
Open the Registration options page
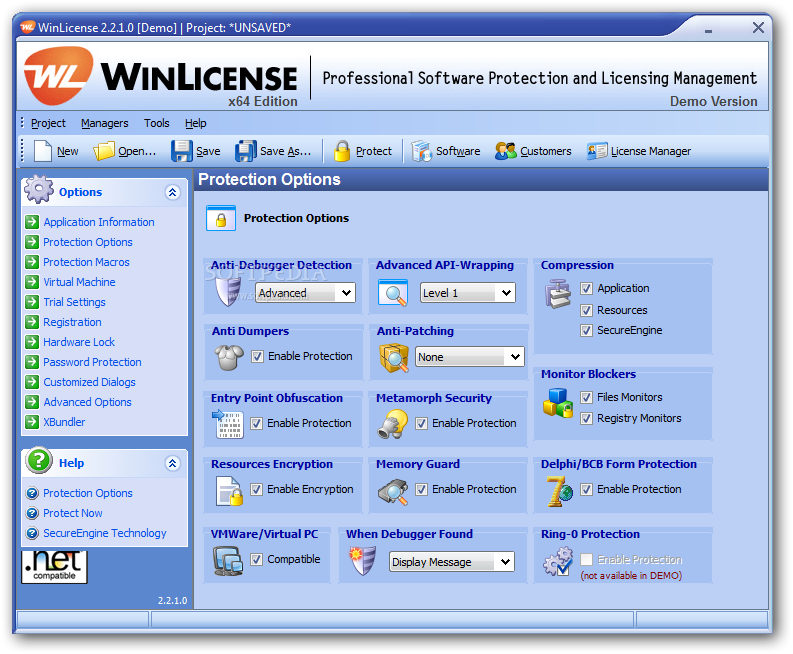point(72,322)
